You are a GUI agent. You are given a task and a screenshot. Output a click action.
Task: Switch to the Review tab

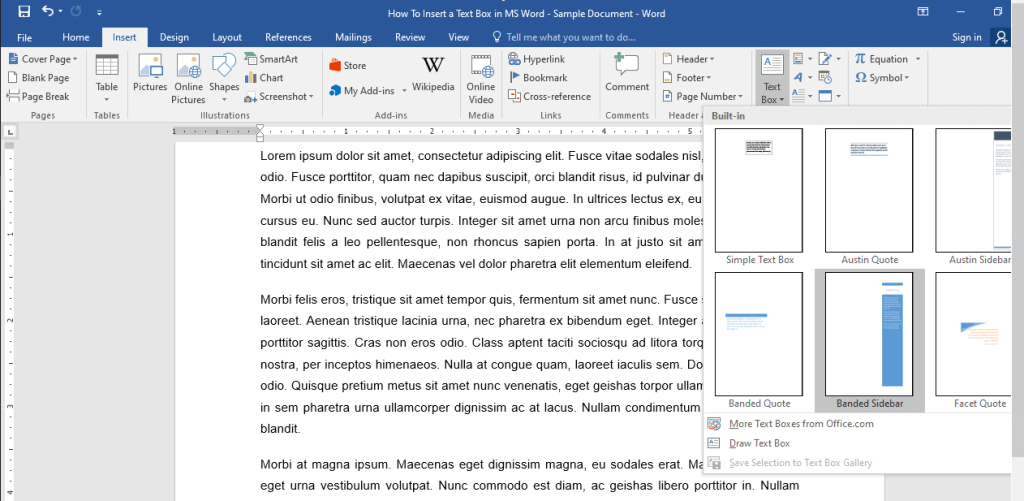410,37
